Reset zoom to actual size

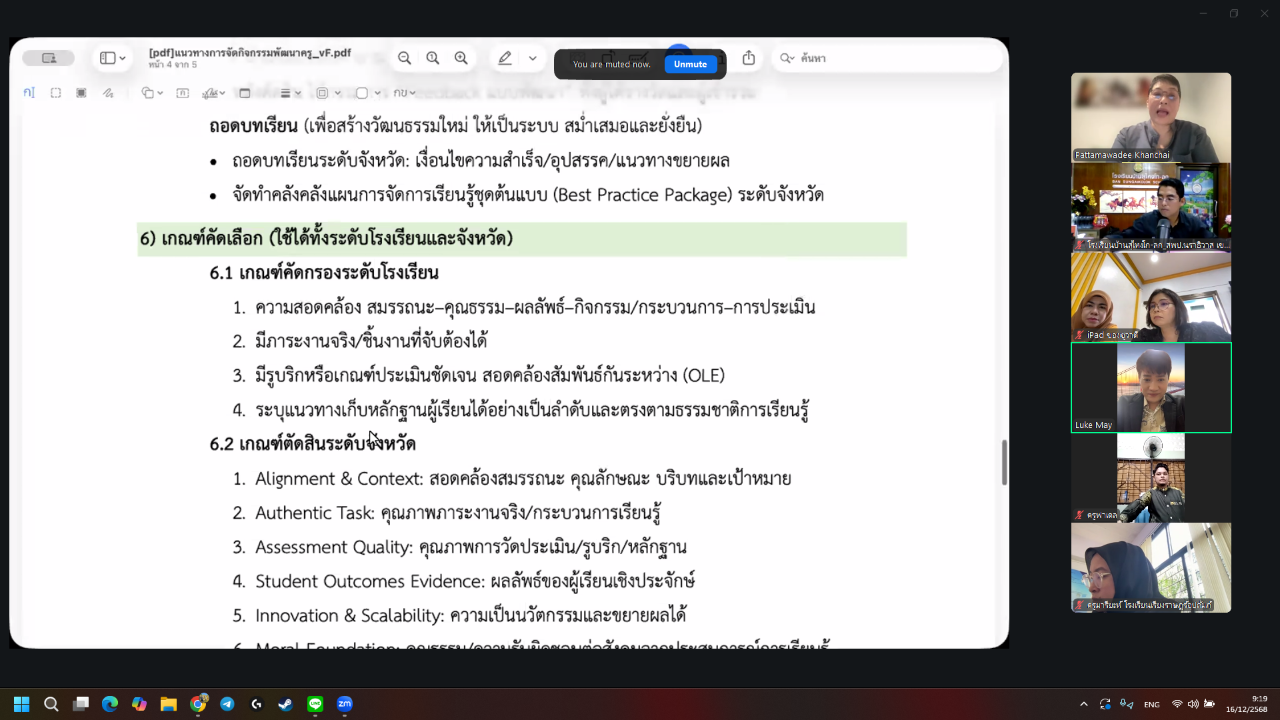click(433, 59)
